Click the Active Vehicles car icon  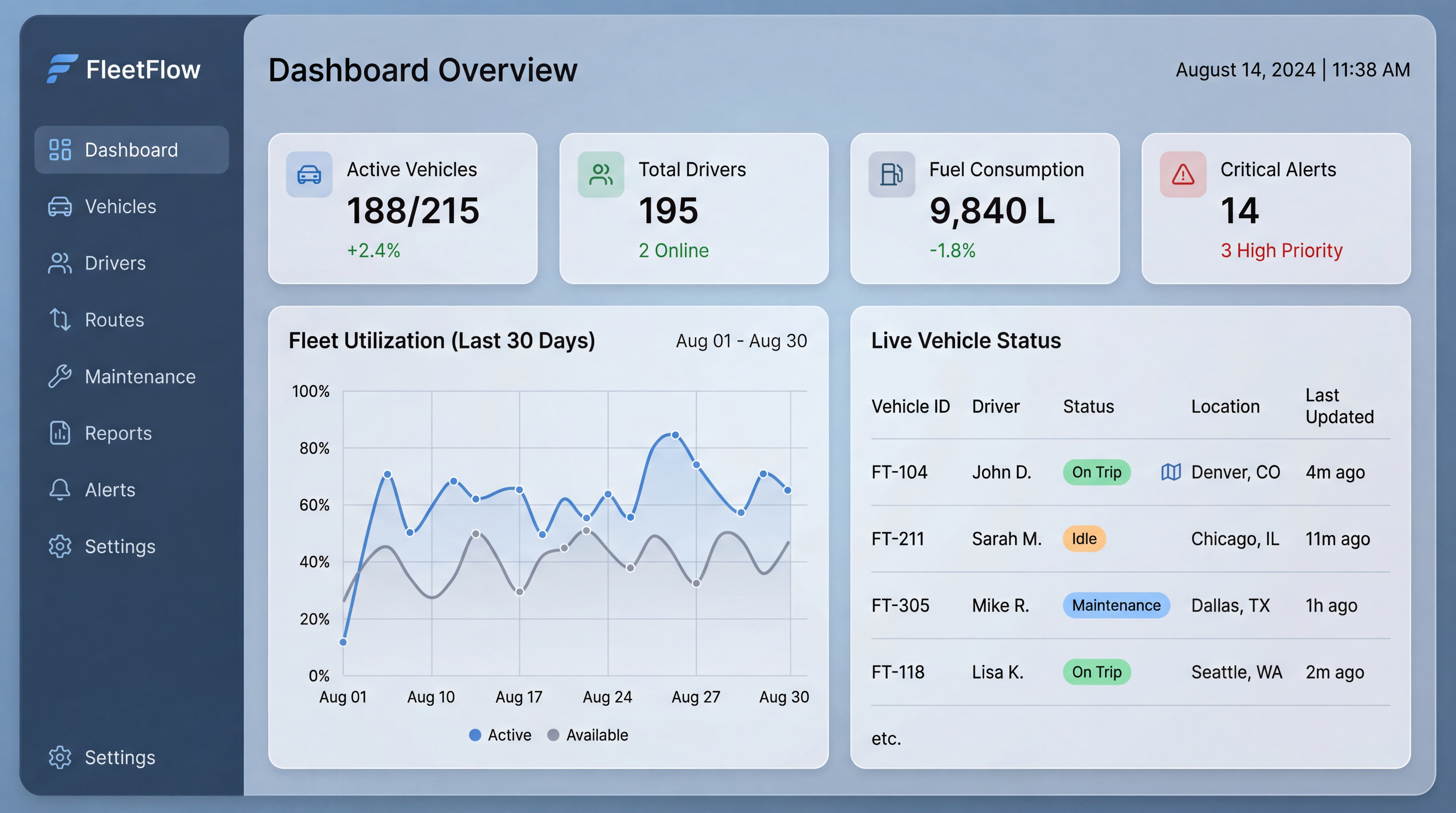pyautogui.click(x=309, y=174)
